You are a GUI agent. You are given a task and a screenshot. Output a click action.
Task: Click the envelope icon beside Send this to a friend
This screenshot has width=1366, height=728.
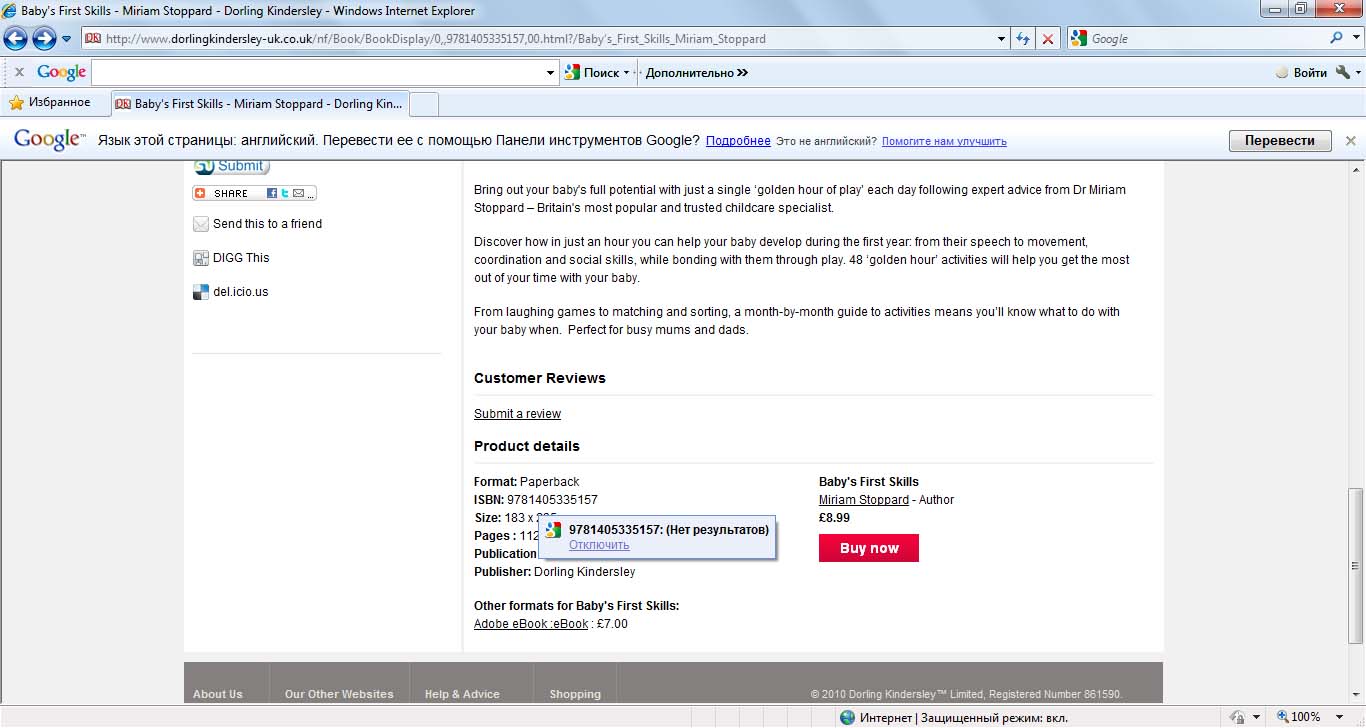point(201,224)
